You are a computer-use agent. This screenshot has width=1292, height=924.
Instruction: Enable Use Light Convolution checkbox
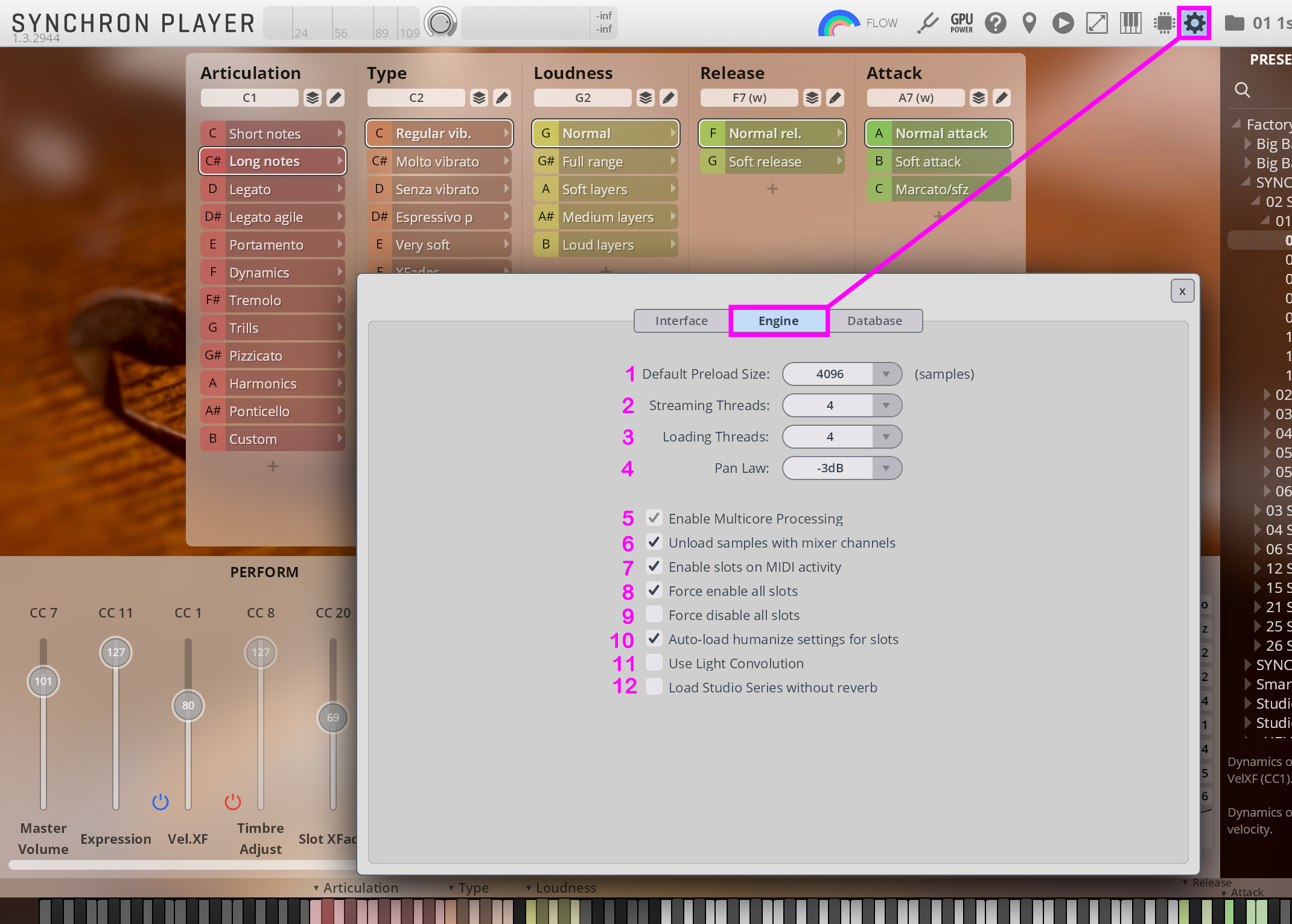[x=654, y=663]
